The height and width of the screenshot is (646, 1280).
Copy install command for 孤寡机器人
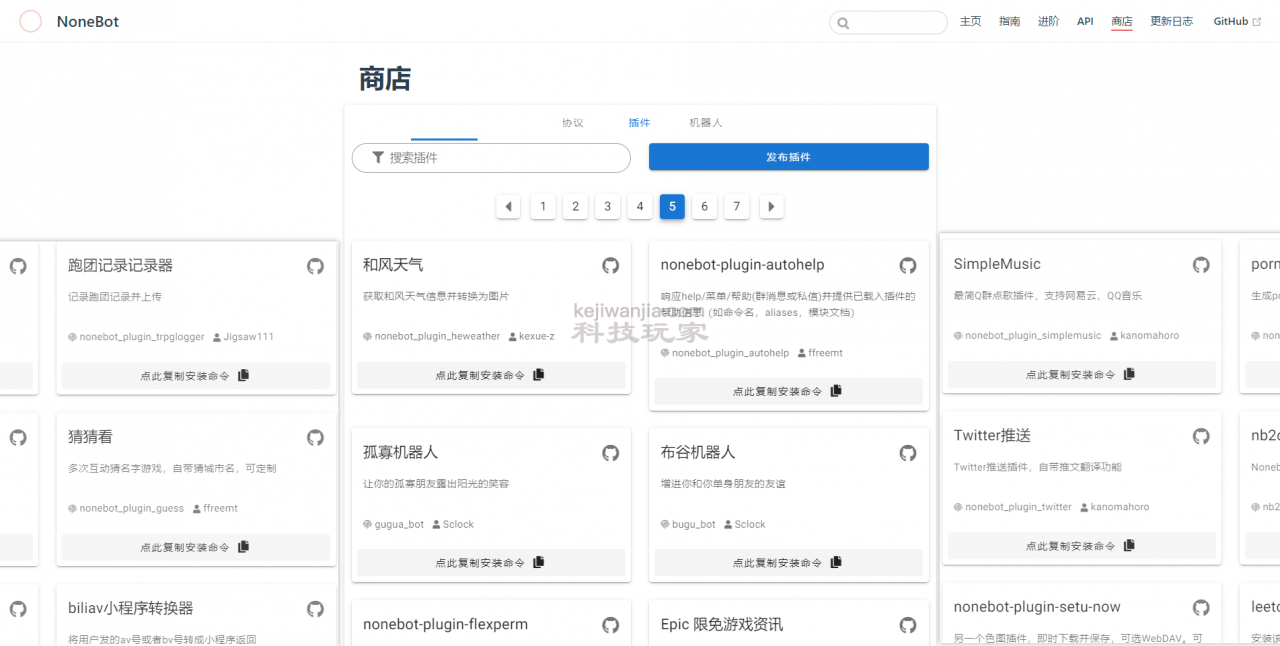[491, 563]
